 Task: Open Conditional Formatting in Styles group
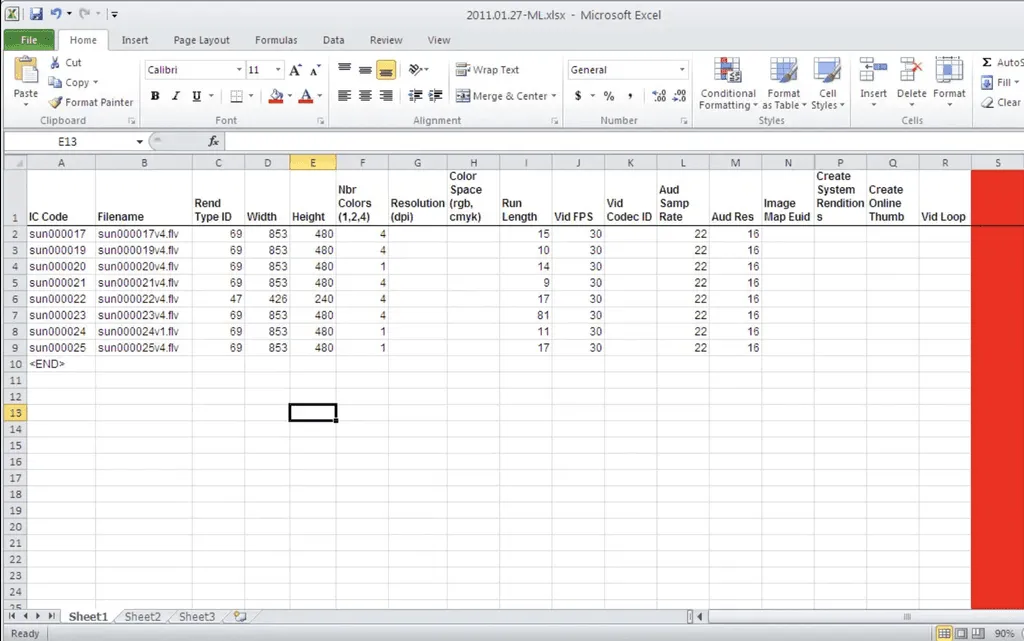(727, 74)
